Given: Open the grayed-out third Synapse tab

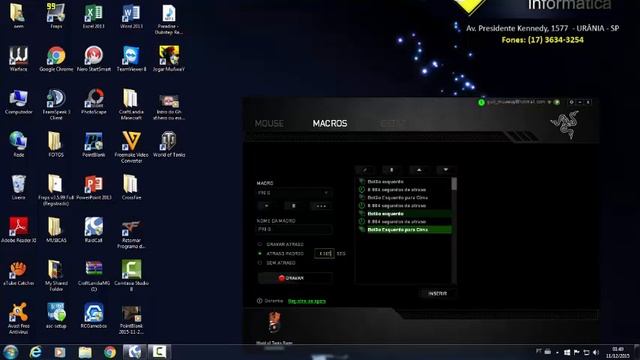Looking at the screenshot, I should pos(393,123).
